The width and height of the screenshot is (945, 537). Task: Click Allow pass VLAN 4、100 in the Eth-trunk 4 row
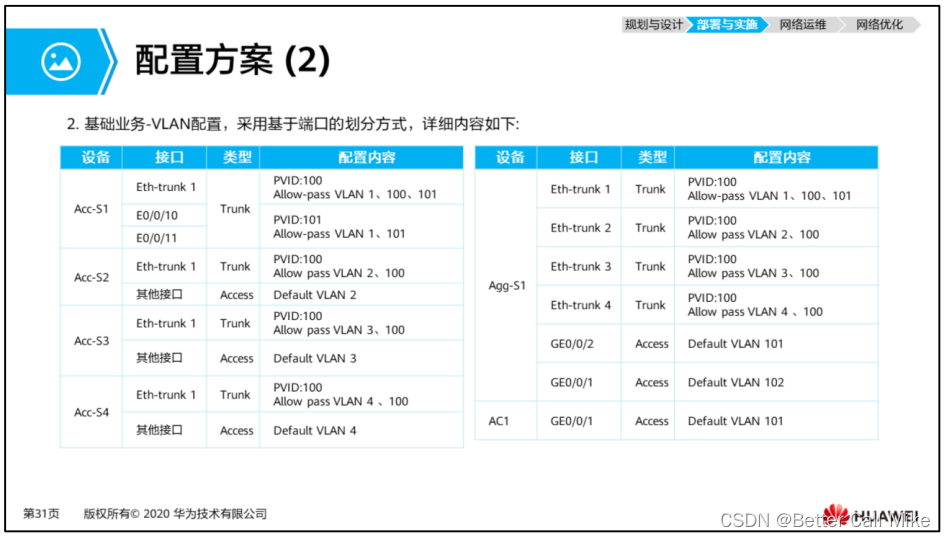coord(755,312)
